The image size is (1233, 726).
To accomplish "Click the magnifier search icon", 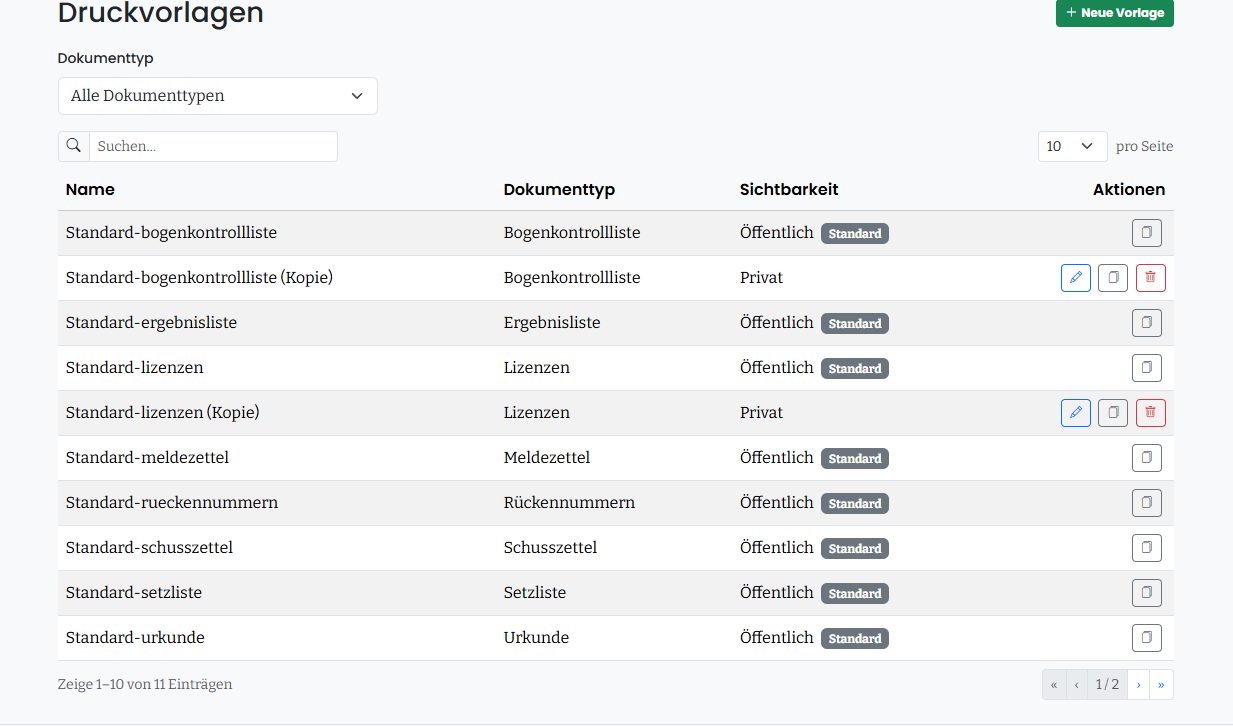I will click(74, 146).
